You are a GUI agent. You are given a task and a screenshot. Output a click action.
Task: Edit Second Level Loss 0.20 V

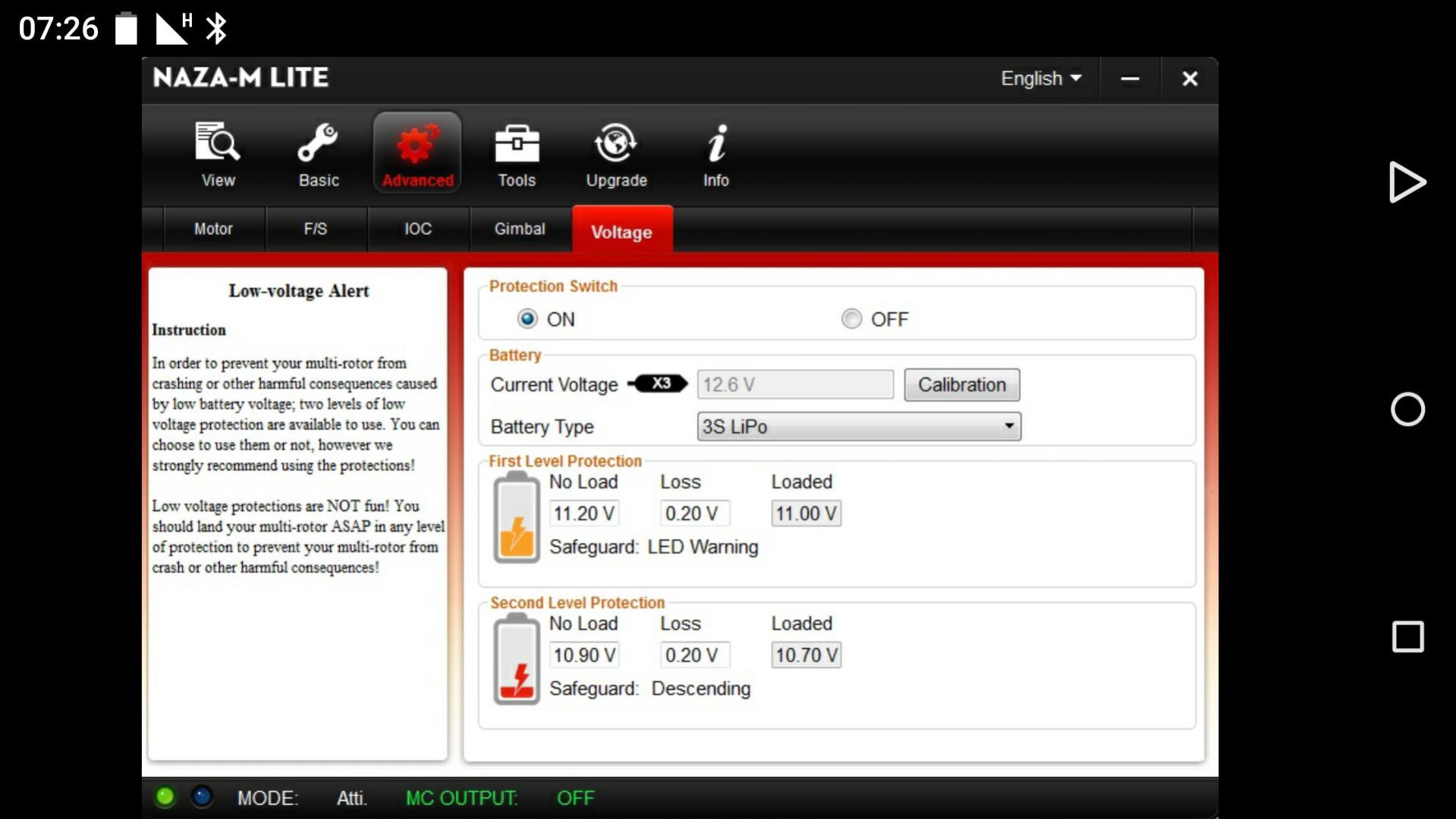point(694,655)
